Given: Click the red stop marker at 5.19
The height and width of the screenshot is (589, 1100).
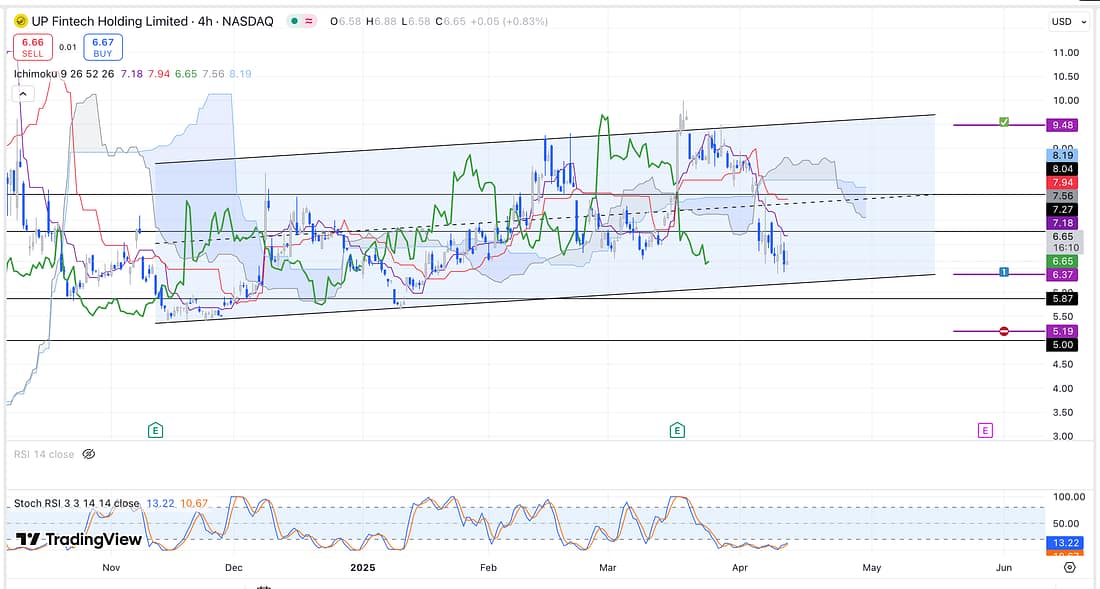Looking at the screenshot, I should tap(1004, 331).
